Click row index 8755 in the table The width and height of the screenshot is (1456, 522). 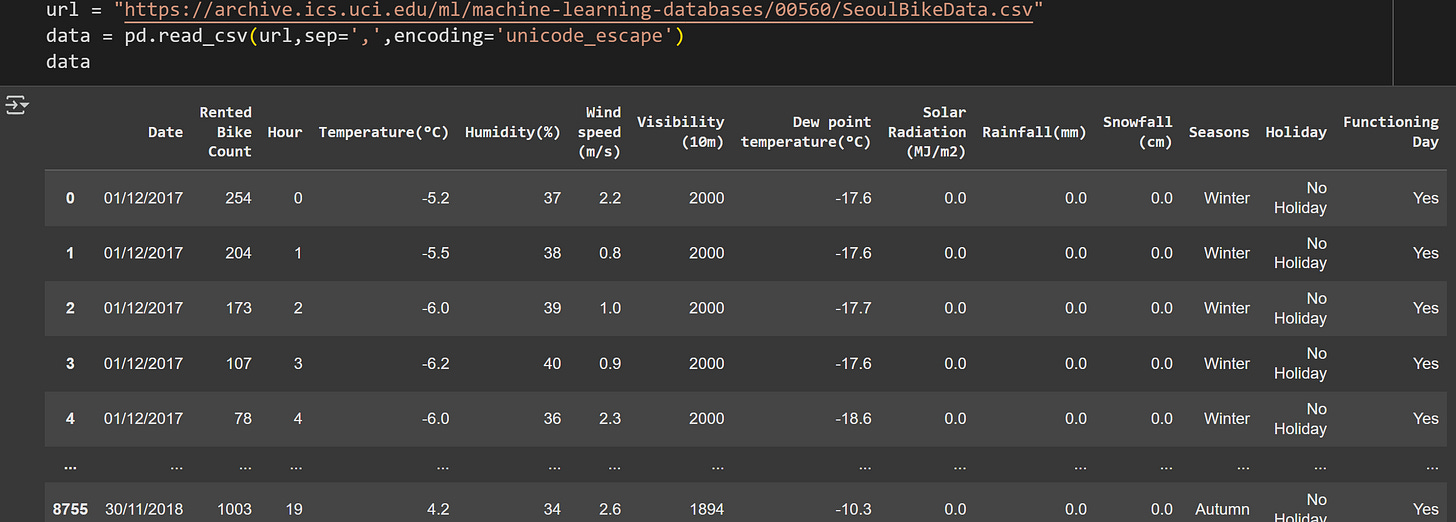[70, 509]
